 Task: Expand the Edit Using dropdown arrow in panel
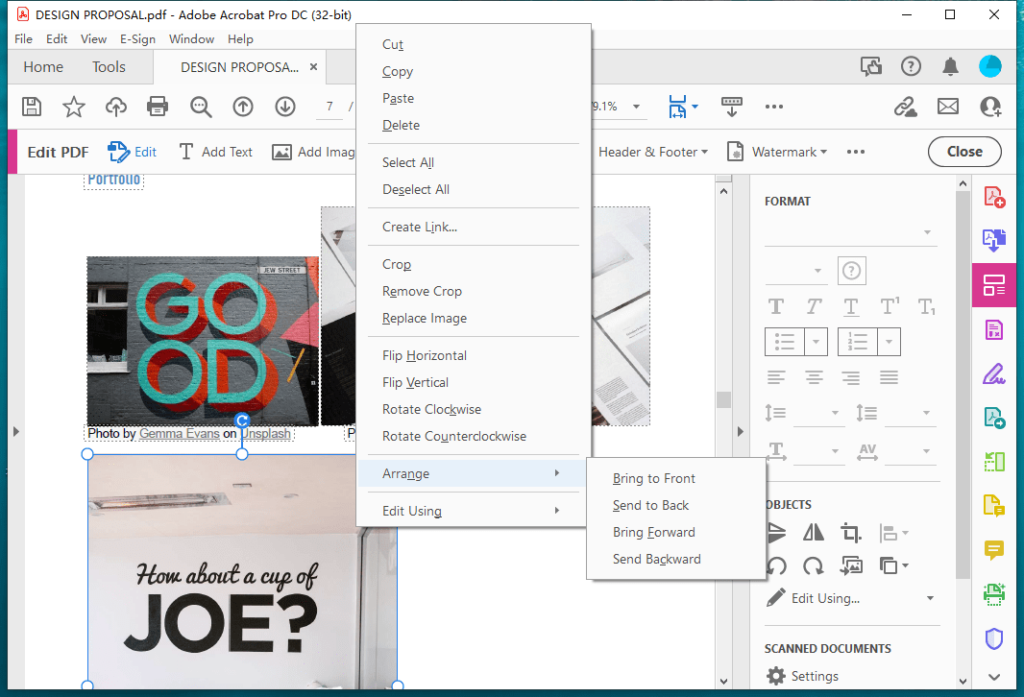pyautogui.click(x=930, y=598)
